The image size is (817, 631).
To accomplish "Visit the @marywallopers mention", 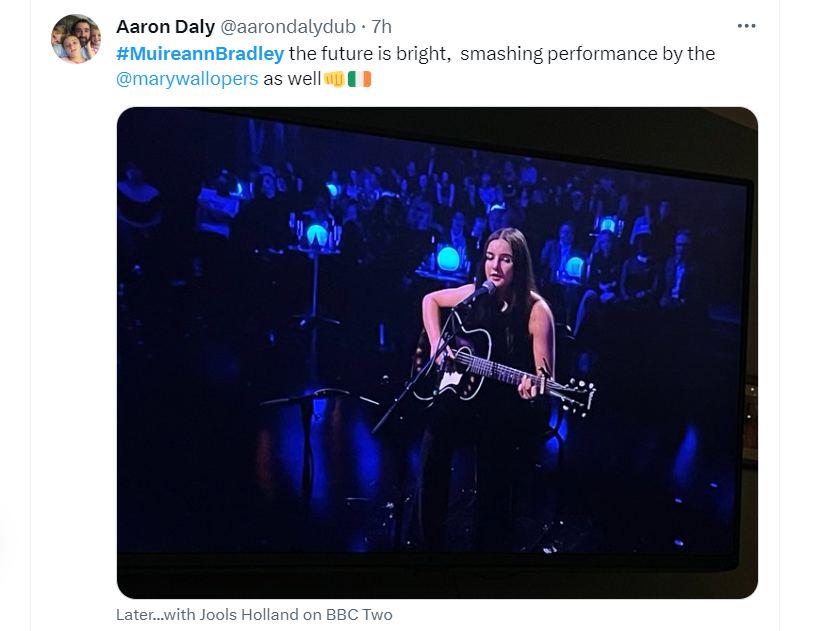I will [x=187, y=79].
